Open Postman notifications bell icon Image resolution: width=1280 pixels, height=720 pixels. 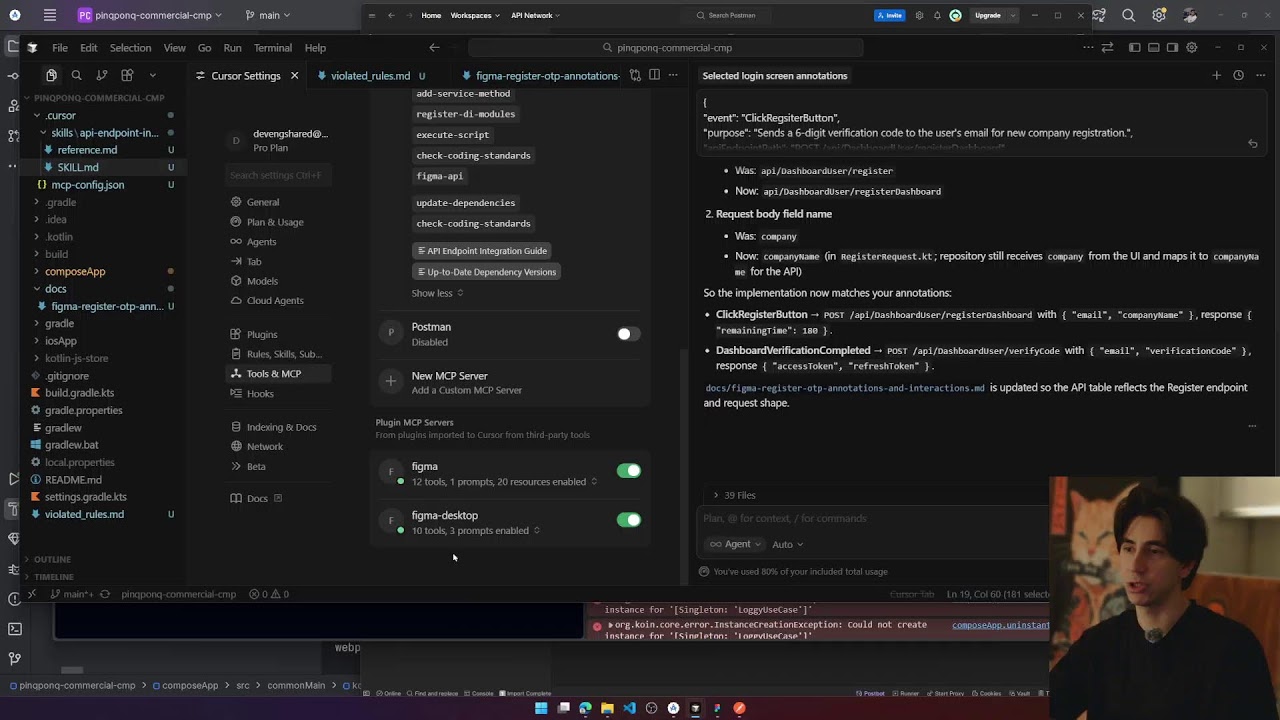click(937, 15)
